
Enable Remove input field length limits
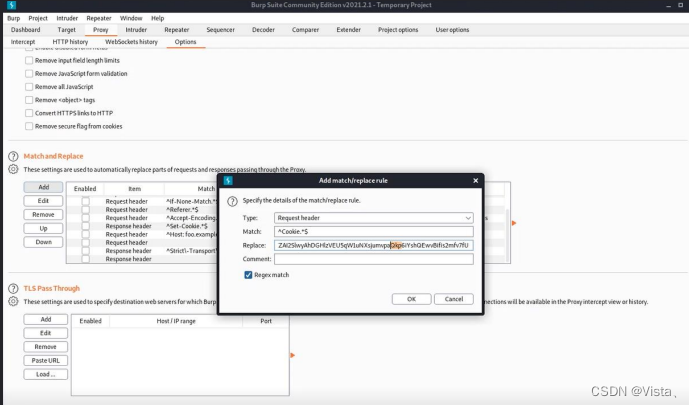(x=29, y=60)
